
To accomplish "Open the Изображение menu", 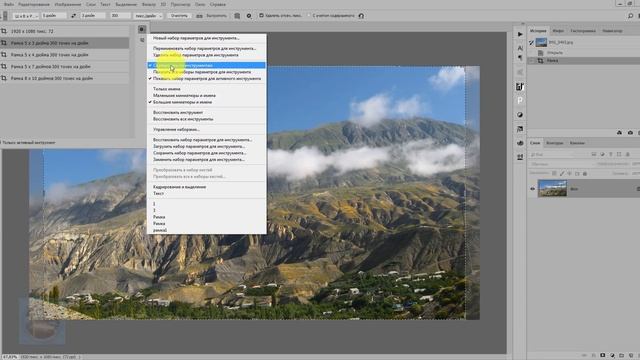I will [x=68, y=4].
